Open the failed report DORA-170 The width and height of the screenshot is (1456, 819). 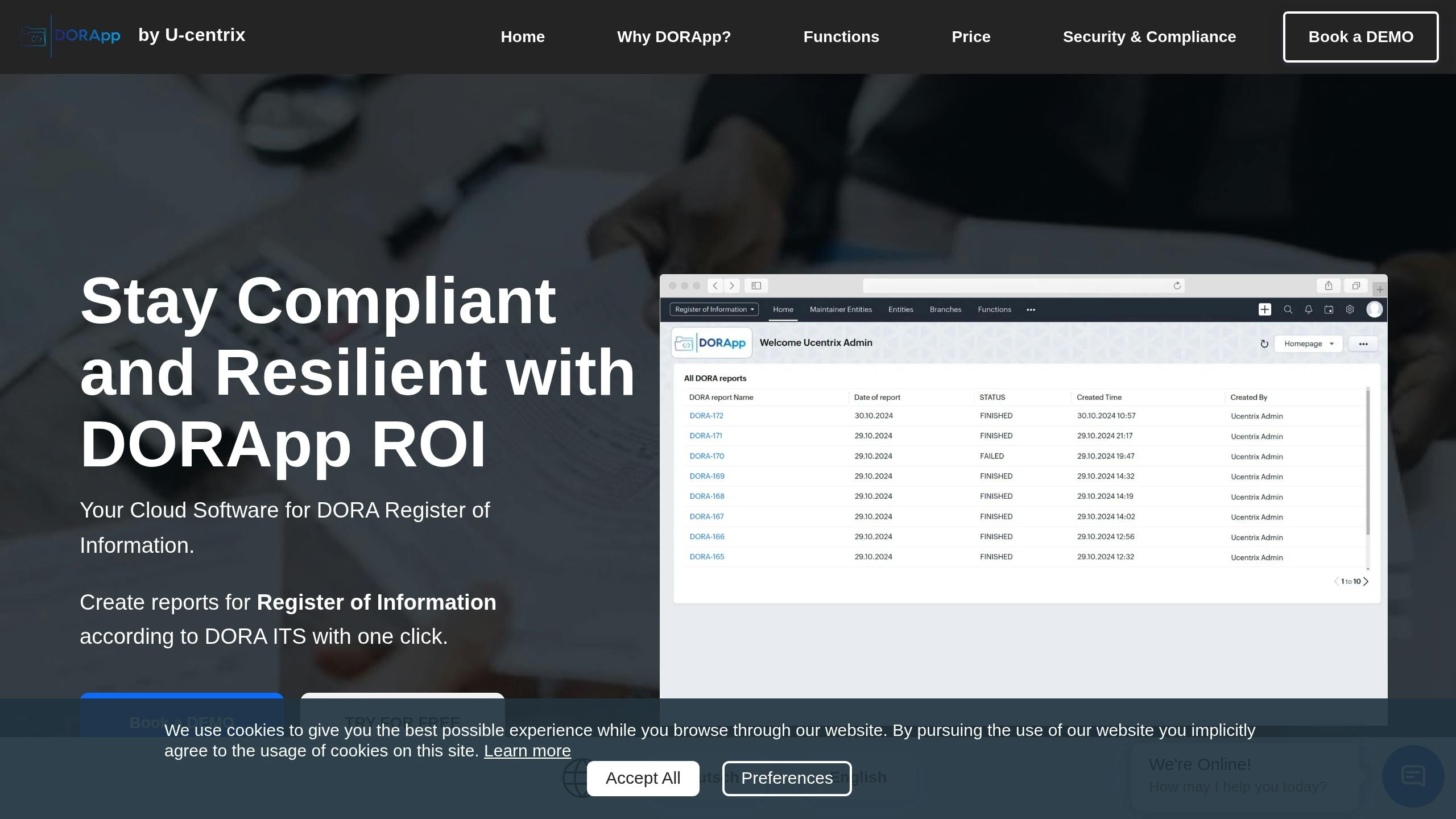707,456
